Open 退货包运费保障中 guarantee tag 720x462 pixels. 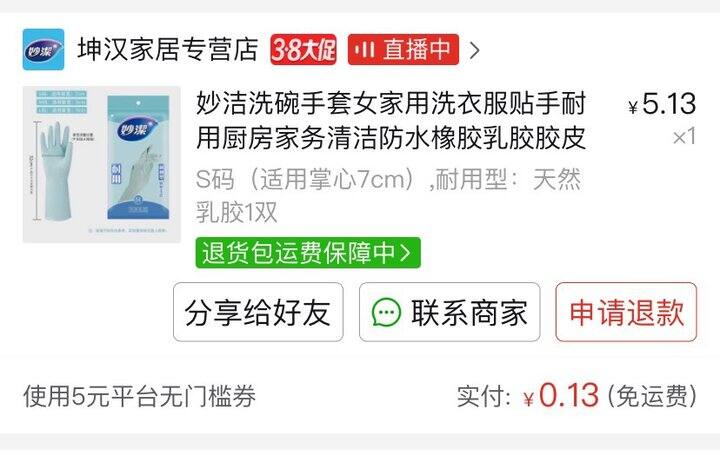pos(308,253)
